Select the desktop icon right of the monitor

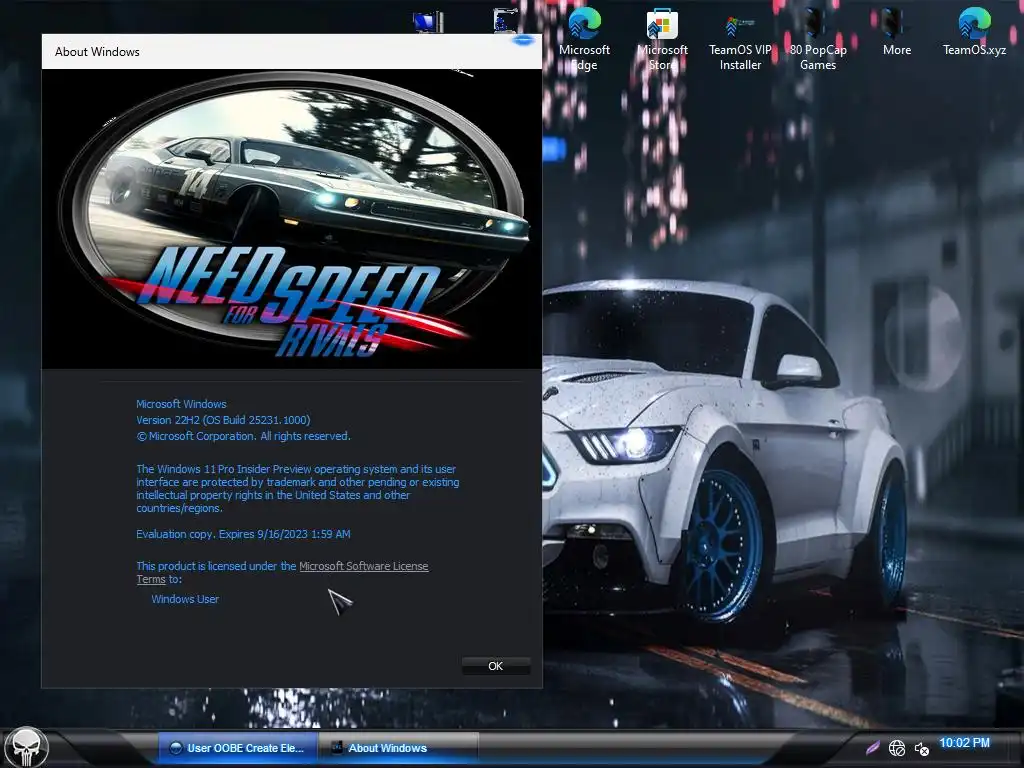point(506,21)
